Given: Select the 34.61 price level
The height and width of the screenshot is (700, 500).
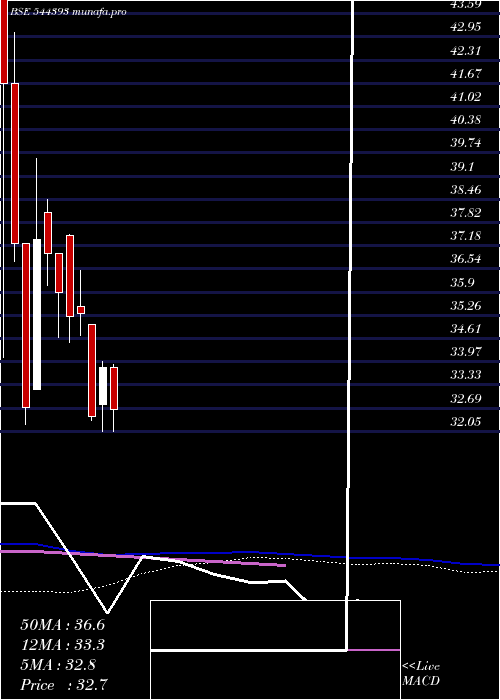Looking at the screenshot, I should 466,329.
